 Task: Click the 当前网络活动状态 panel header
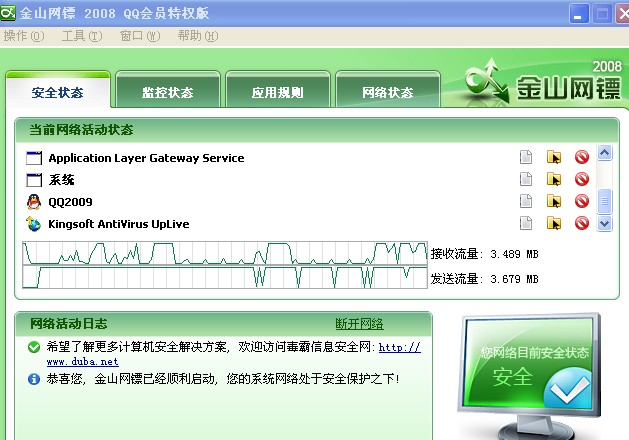pyautogui.click(x=317, y=130)
